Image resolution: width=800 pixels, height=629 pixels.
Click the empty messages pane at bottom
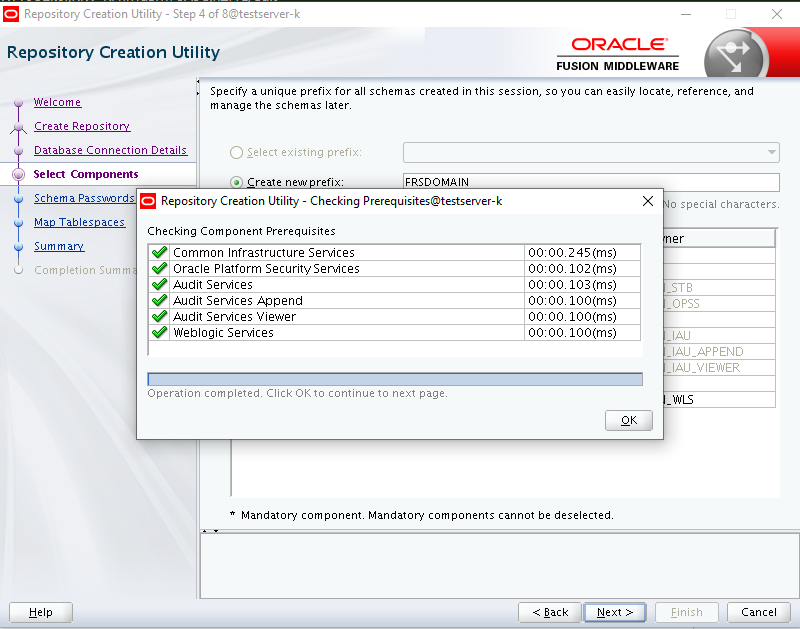(x=499, y=566)
